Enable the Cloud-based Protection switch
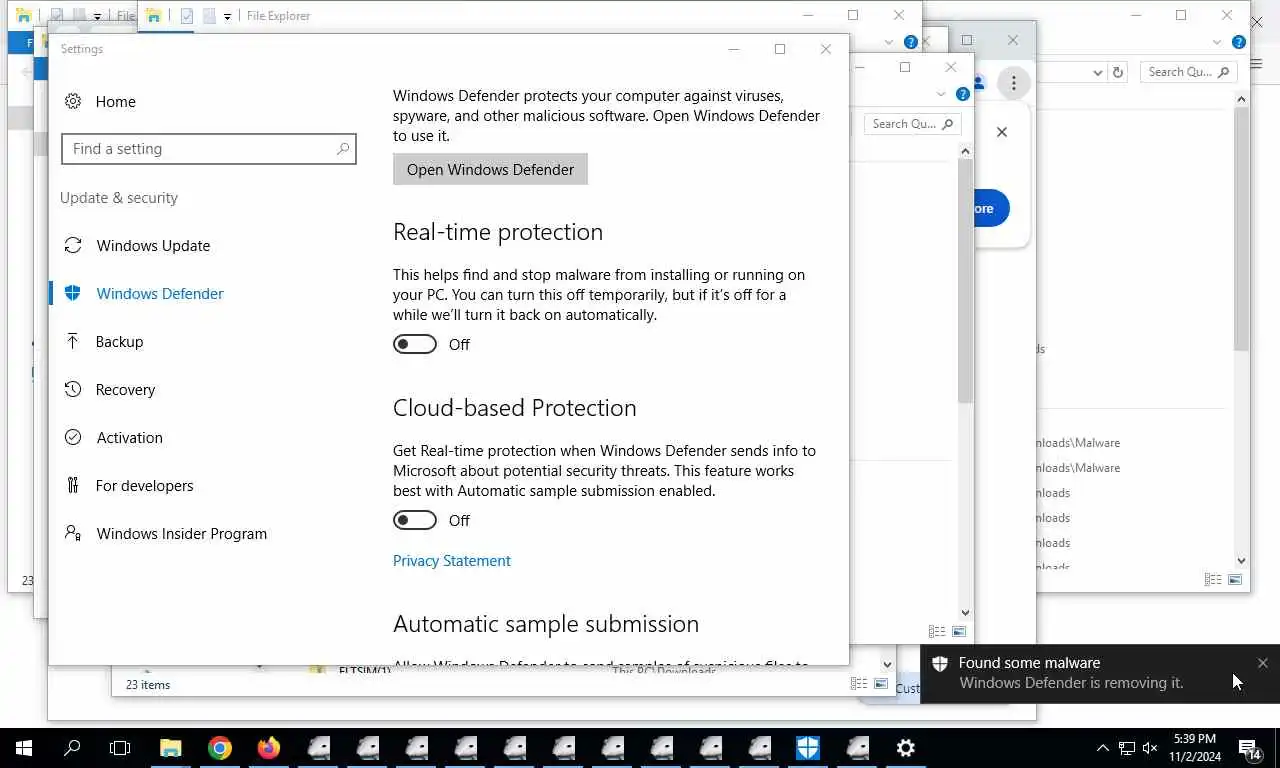Viewport: 1280px width, 768px height. [415, 520]
